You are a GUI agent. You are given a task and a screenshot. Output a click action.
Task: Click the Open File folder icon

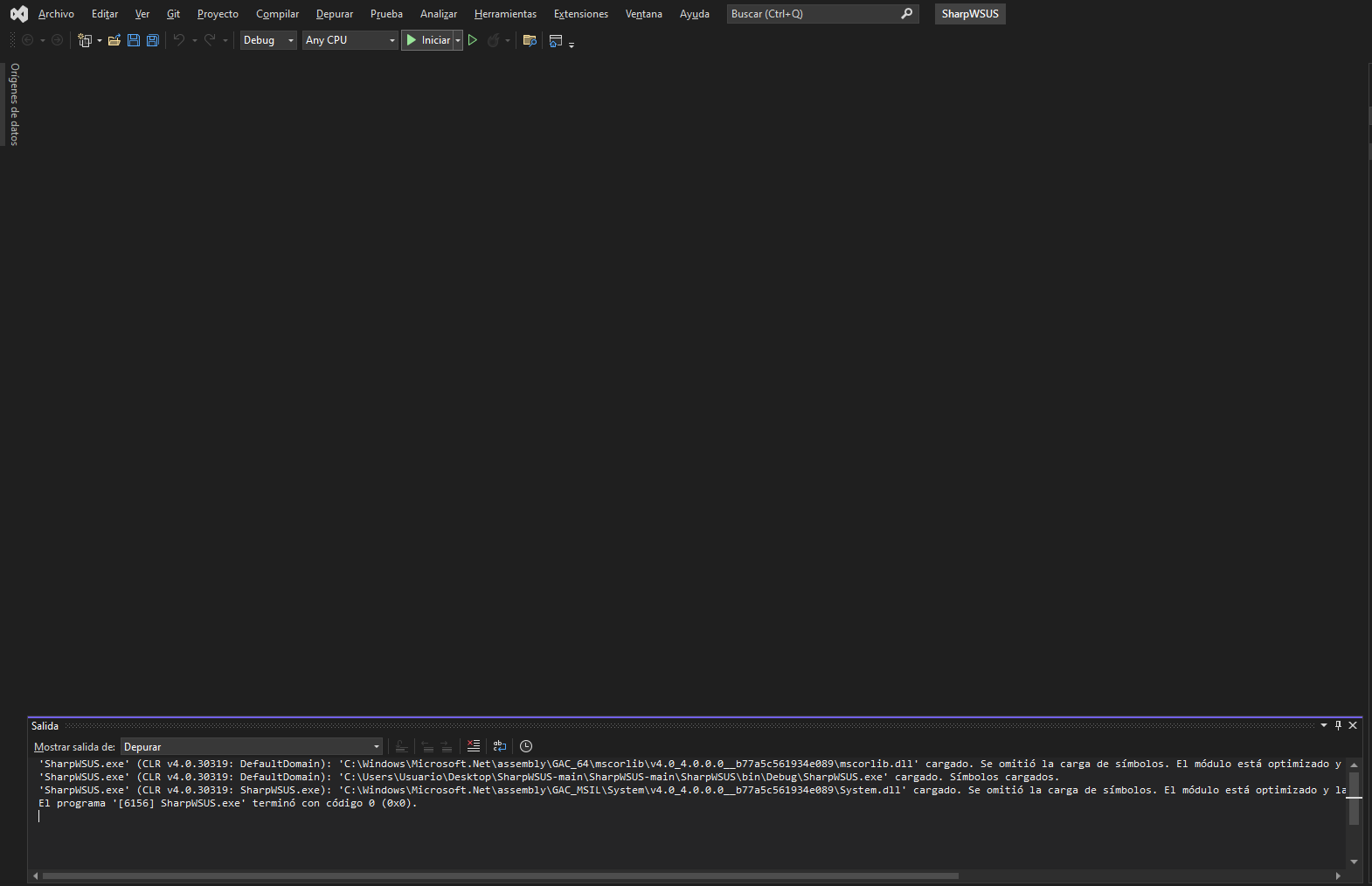[x=114, y=40]
